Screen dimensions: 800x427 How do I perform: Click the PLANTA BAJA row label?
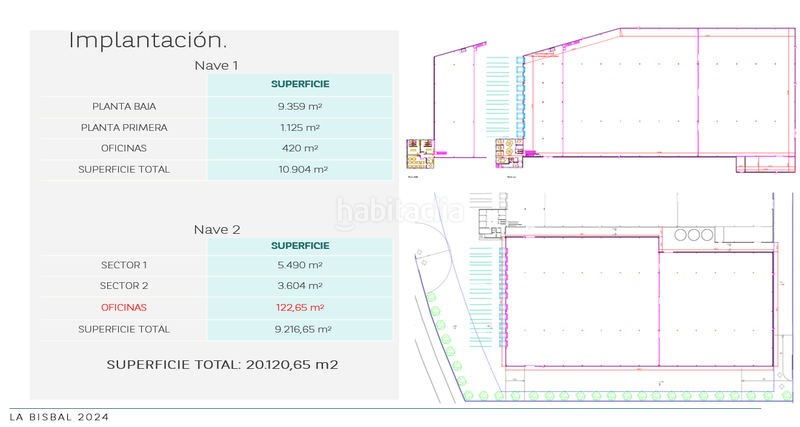point(124,106)
